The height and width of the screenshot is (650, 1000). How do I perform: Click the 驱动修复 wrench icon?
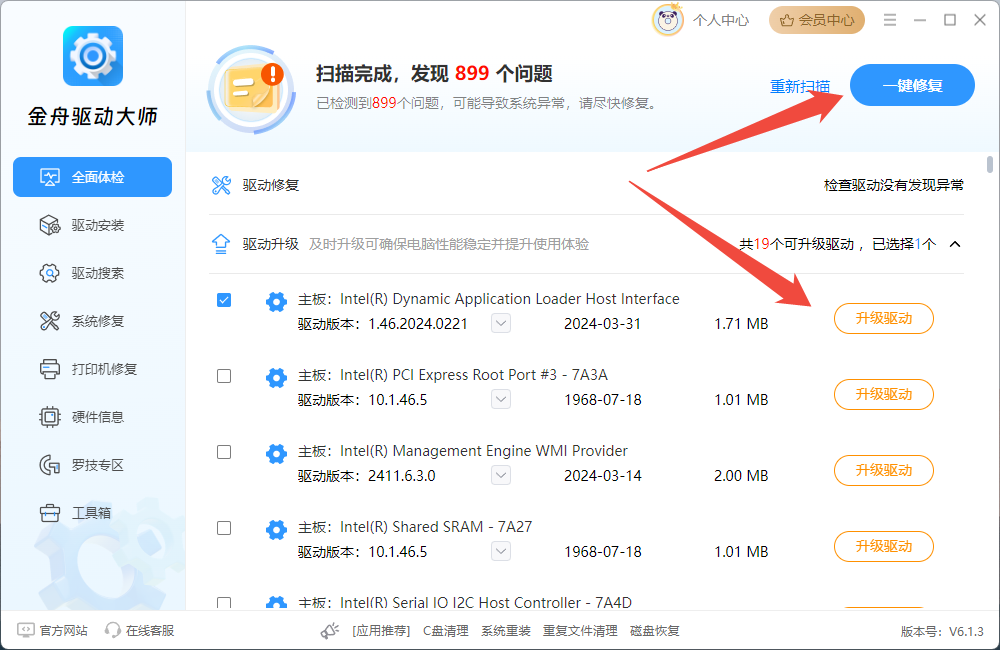[221, 186]
